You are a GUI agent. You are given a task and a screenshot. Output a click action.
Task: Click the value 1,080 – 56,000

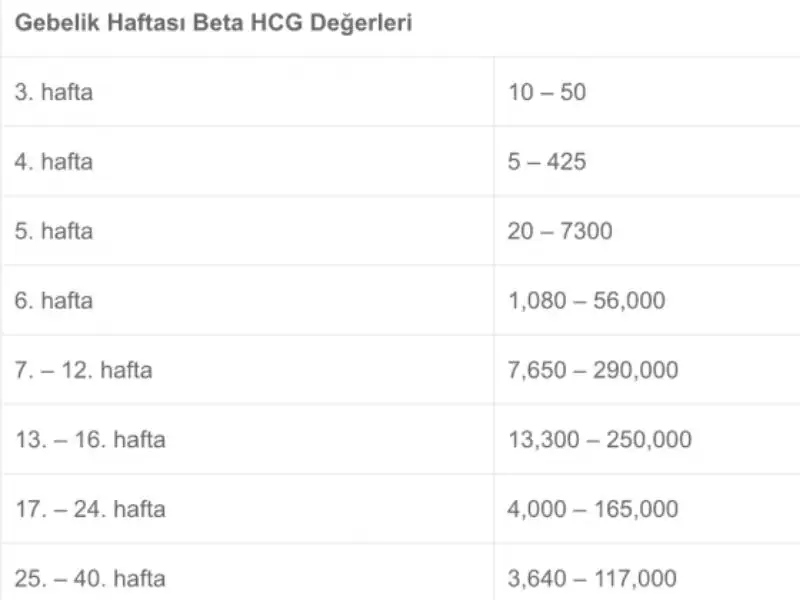(587, 301)
